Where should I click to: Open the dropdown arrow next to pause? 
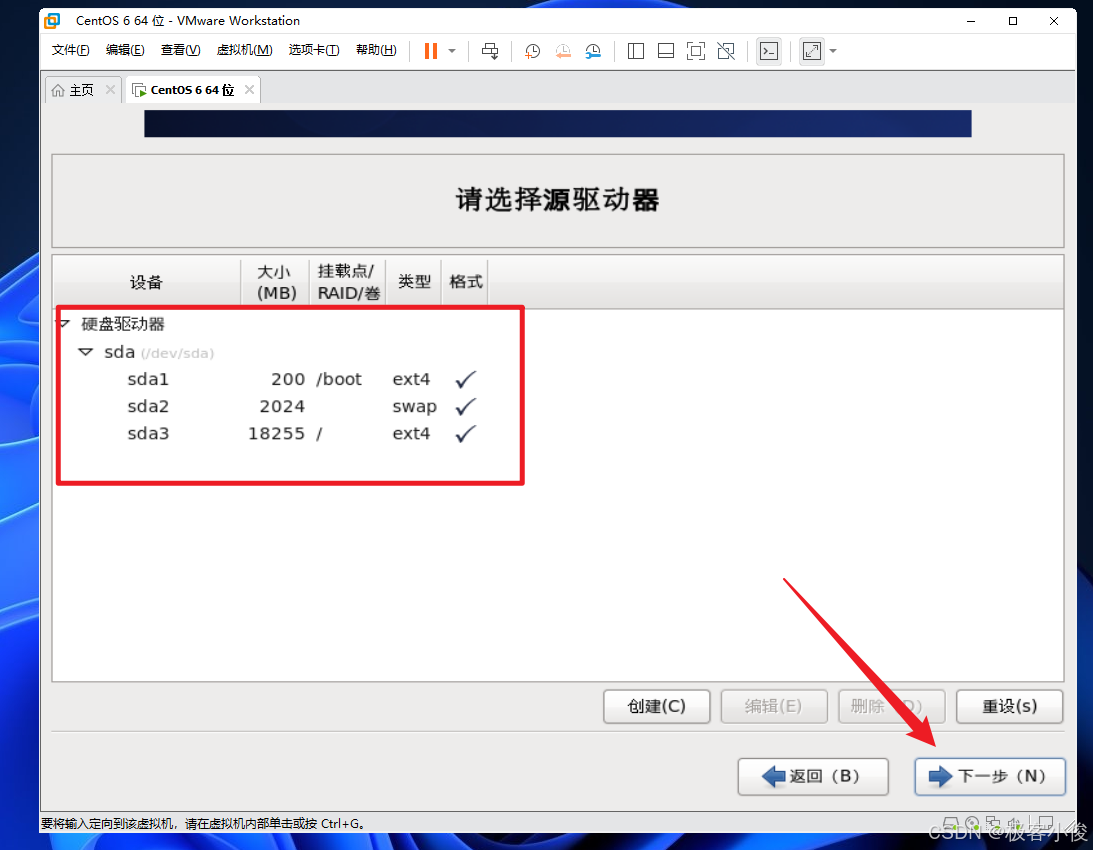[452, 51]
